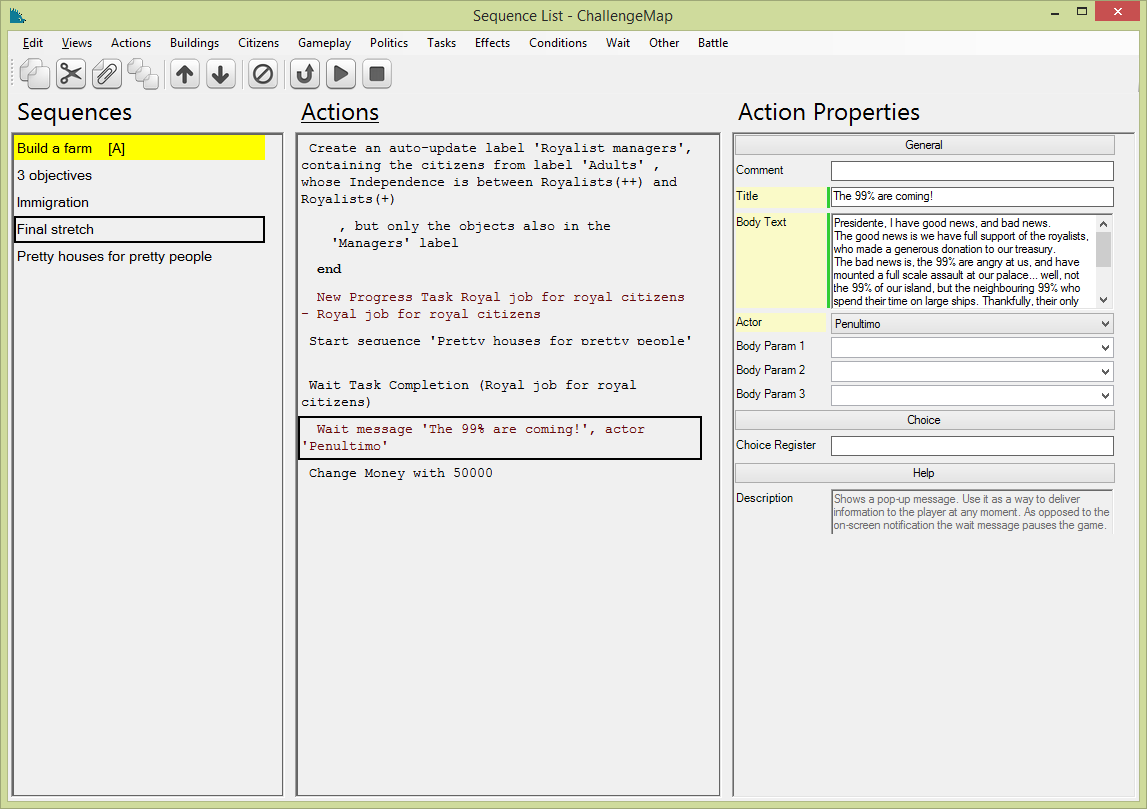Click into the Comment input field

coord(971,171)
